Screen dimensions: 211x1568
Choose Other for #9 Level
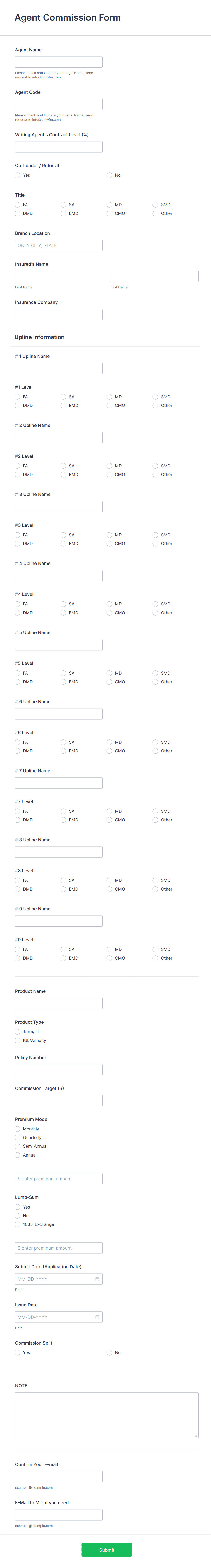[156, 958]
